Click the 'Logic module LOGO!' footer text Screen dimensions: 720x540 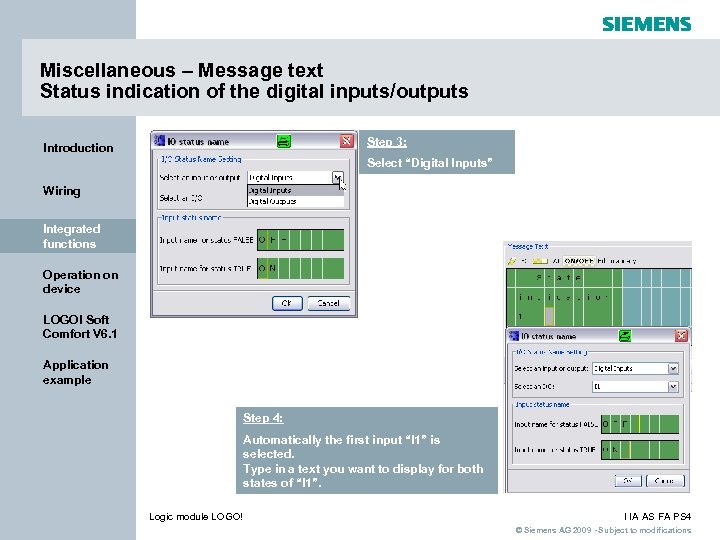click(x=196, y=517)
